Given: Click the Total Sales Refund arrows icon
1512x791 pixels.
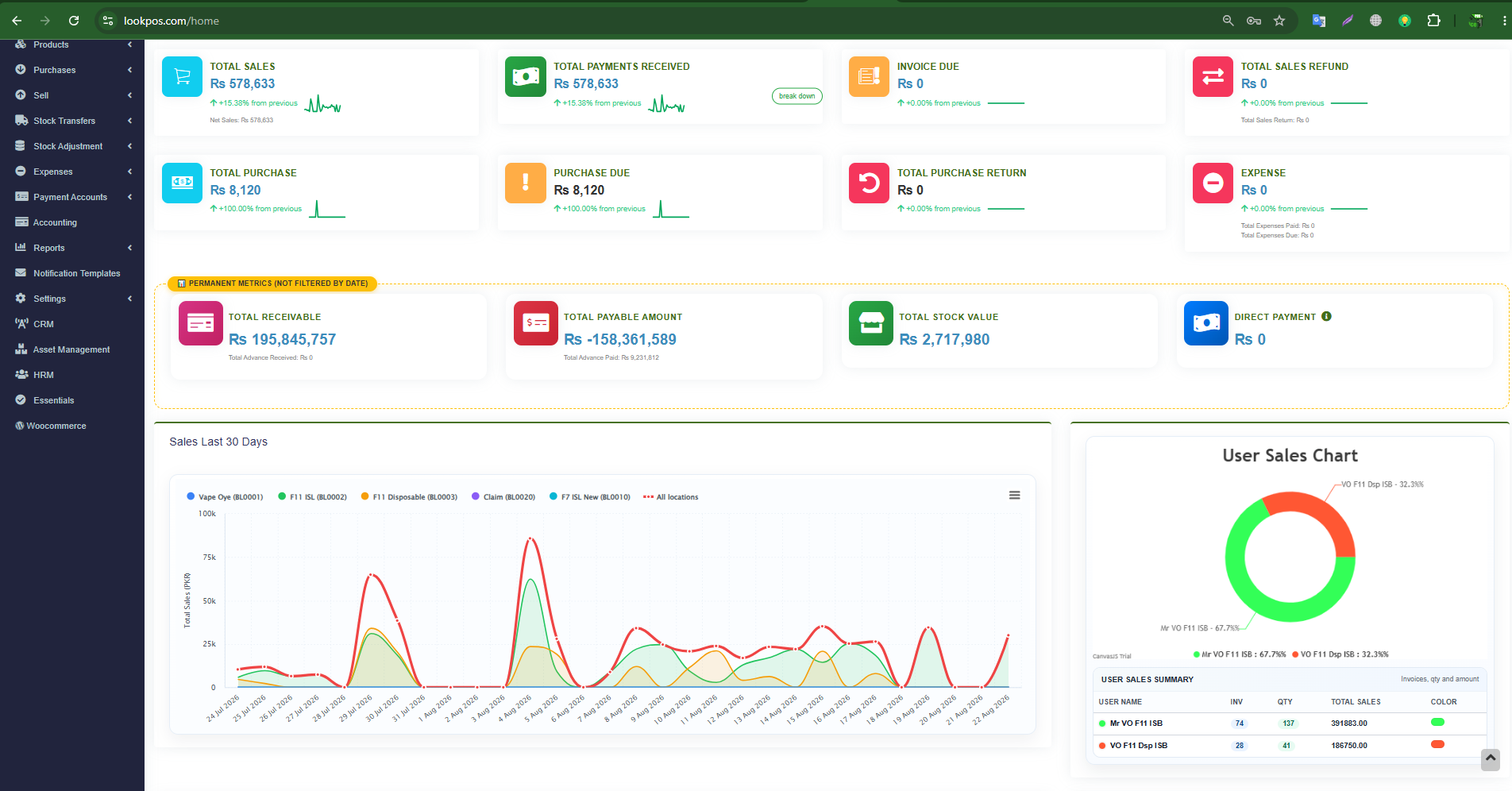Looking at the screenshot, I should [x=1213, y=76].
